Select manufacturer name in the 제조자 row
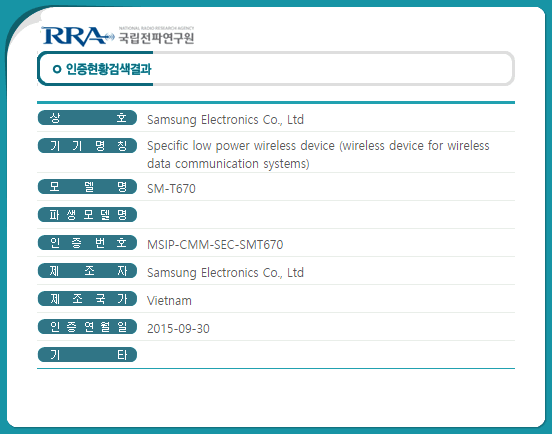552x434 pixels. [225, 273]
